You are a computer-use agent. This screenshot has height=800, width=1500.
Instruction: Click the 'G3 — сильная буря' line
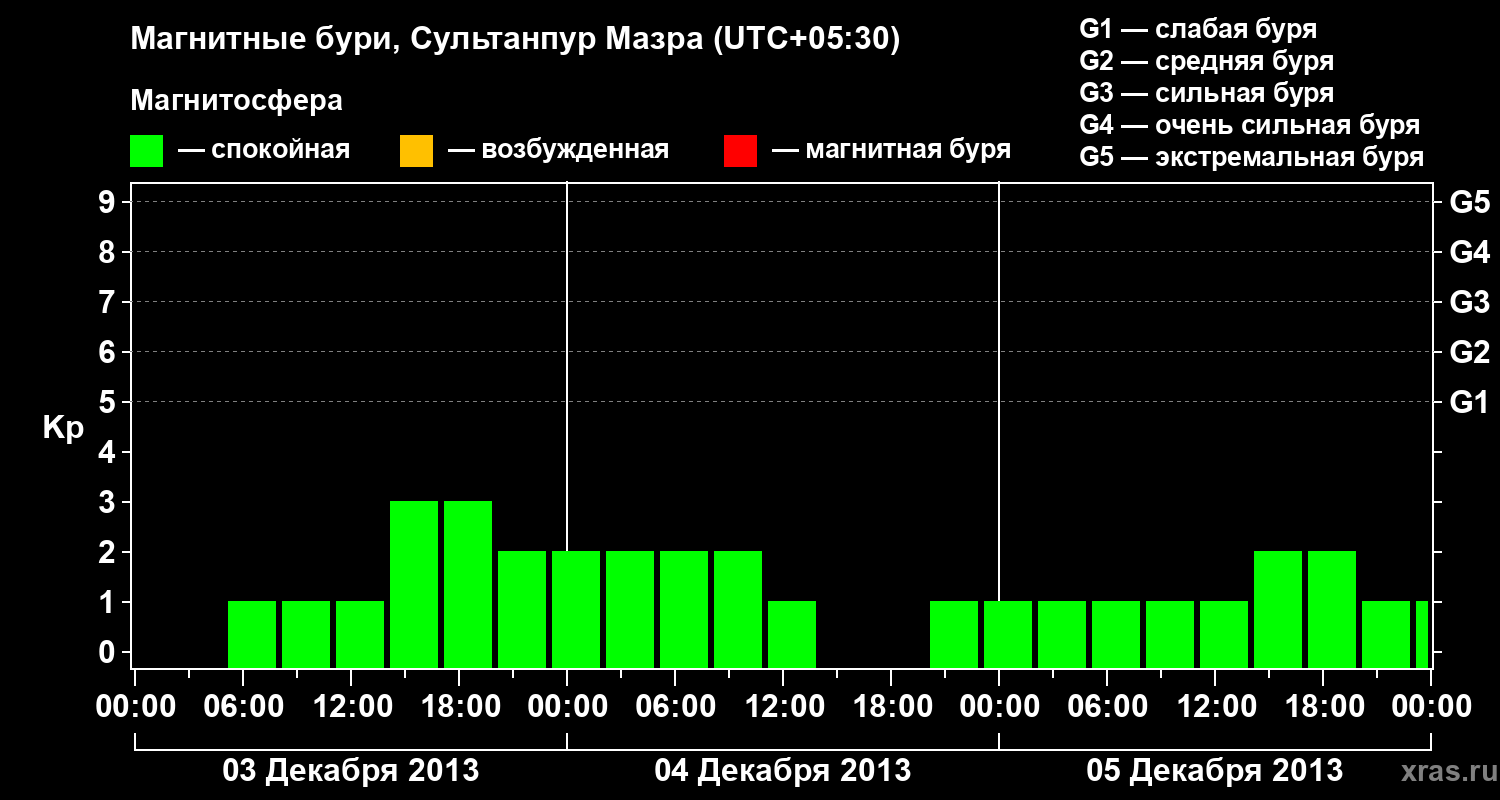1207,93
